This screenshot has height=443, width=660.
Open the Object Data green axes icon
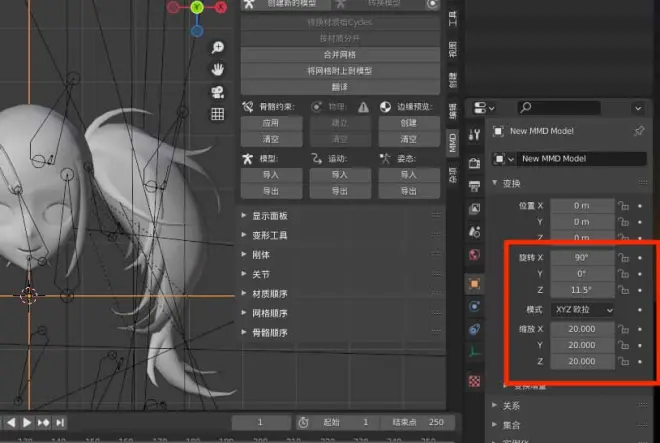coord(474,352)
